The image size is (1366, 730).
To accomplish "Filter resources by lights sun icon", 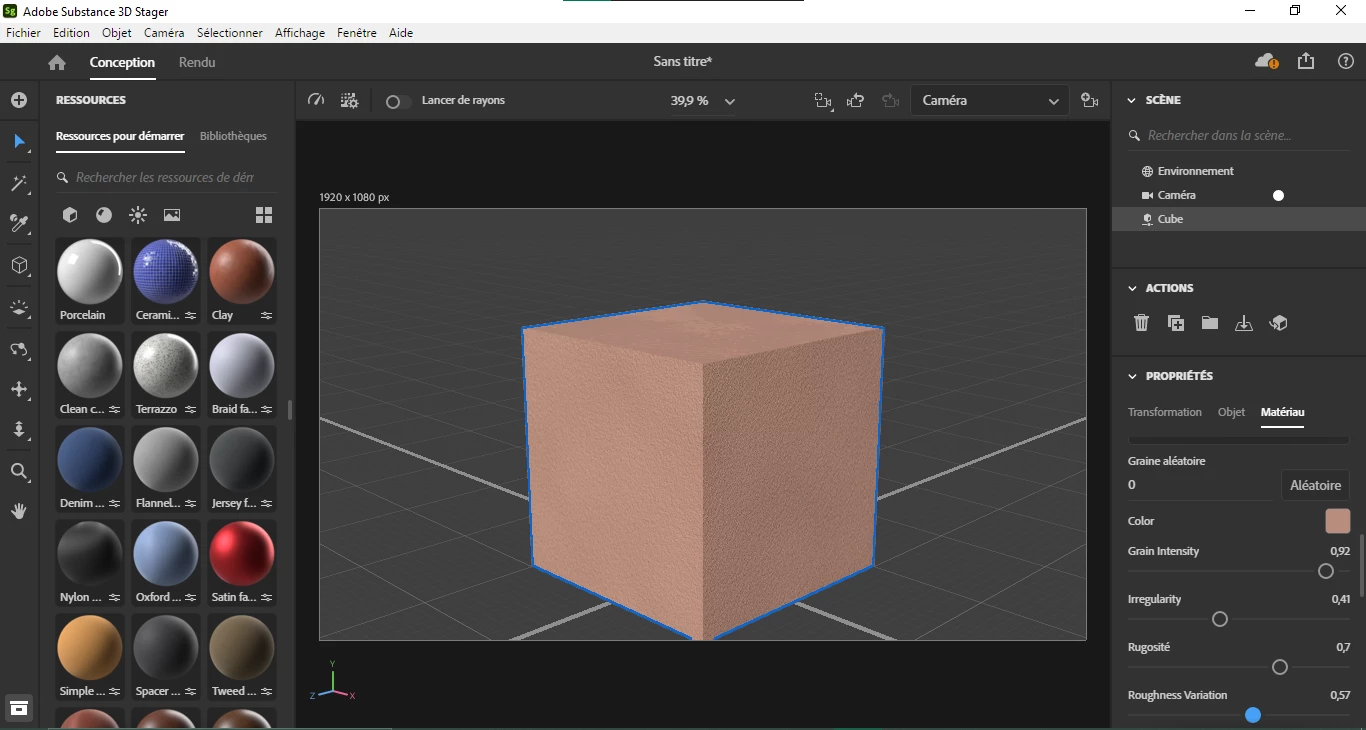I will (138, 215).
